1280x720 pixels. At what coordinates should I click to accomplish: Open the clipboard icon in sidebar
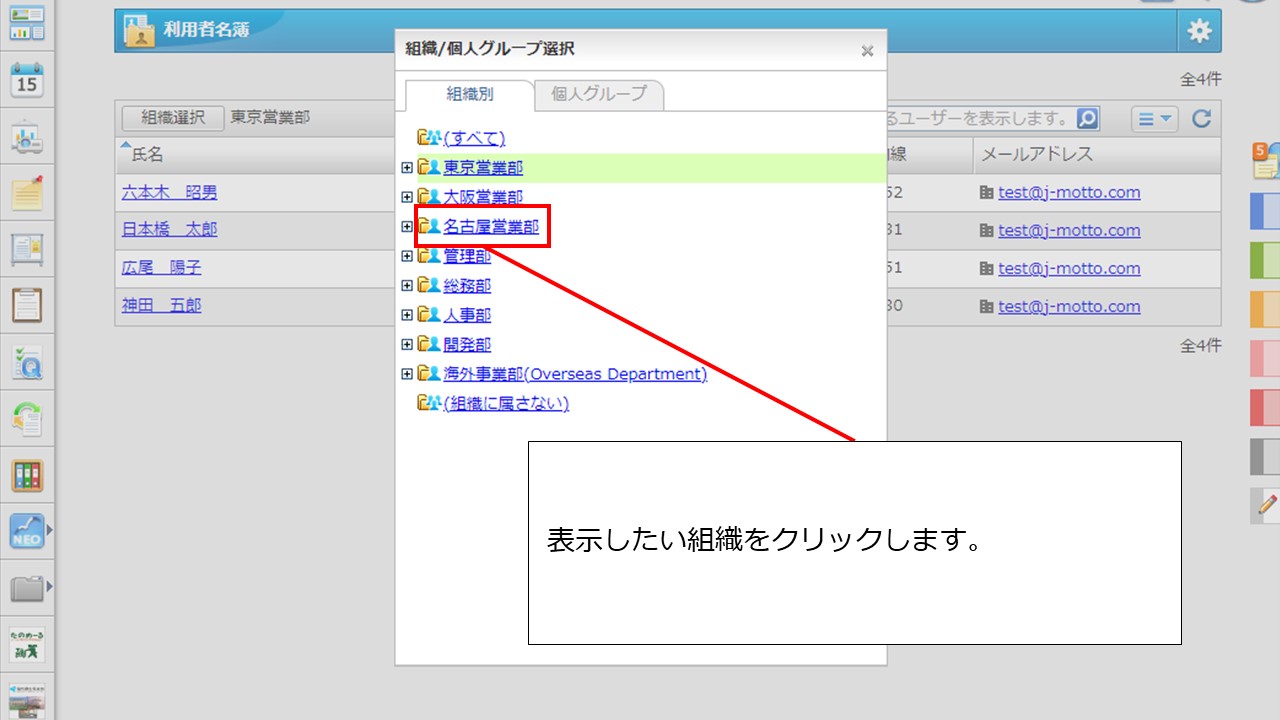(27, 304)
